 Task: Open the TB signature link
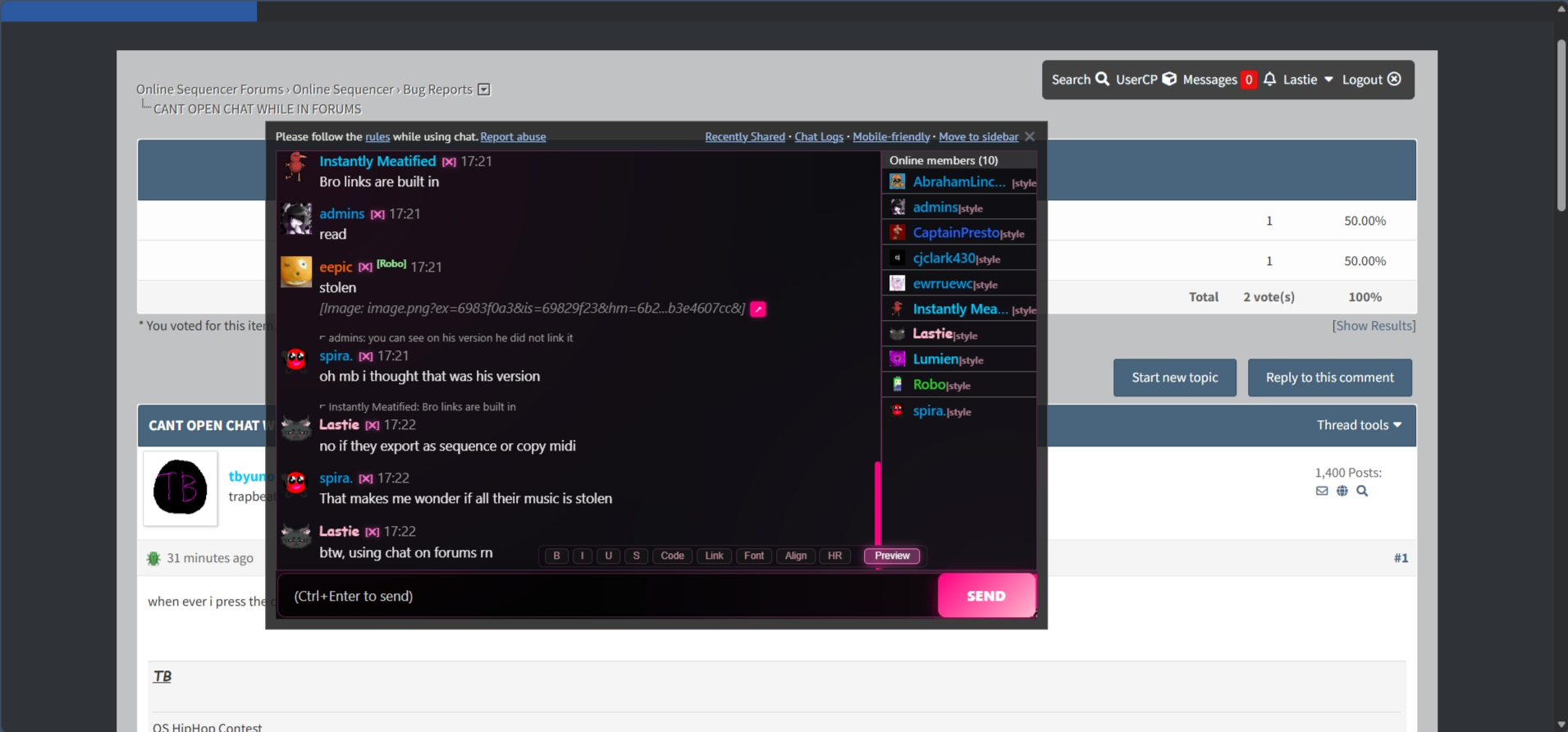tap(162, 676)
